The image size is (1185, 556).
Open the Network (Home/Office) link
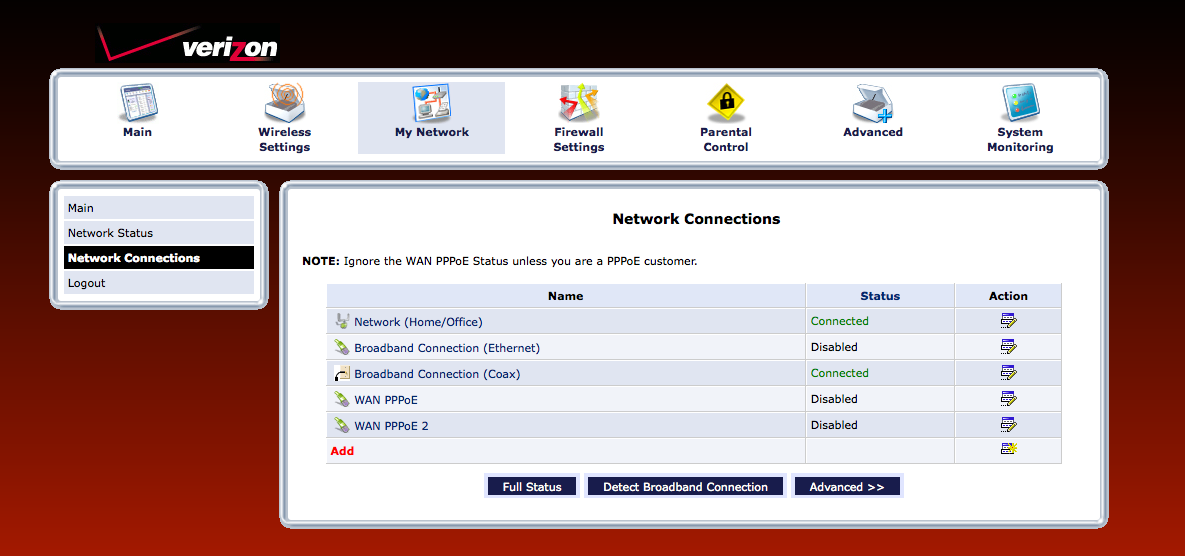tap(418, 322)
